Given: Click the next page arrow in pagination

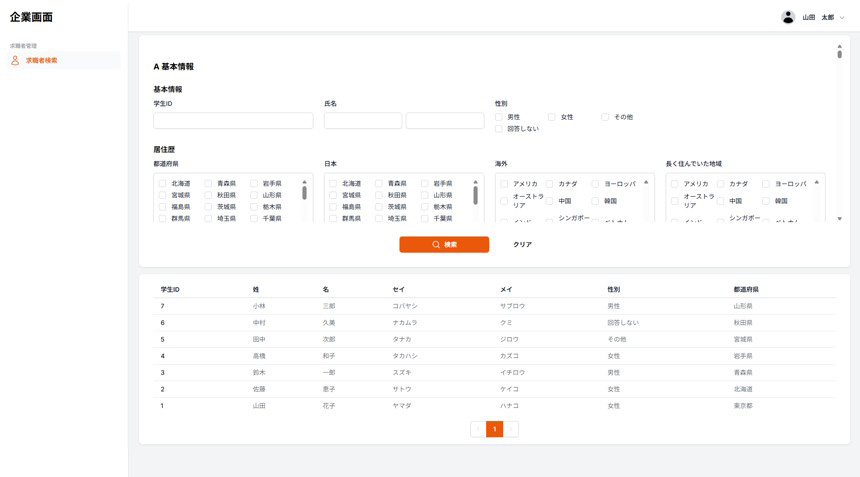Looking at the screenshot, I should click(x=511, y=429).
